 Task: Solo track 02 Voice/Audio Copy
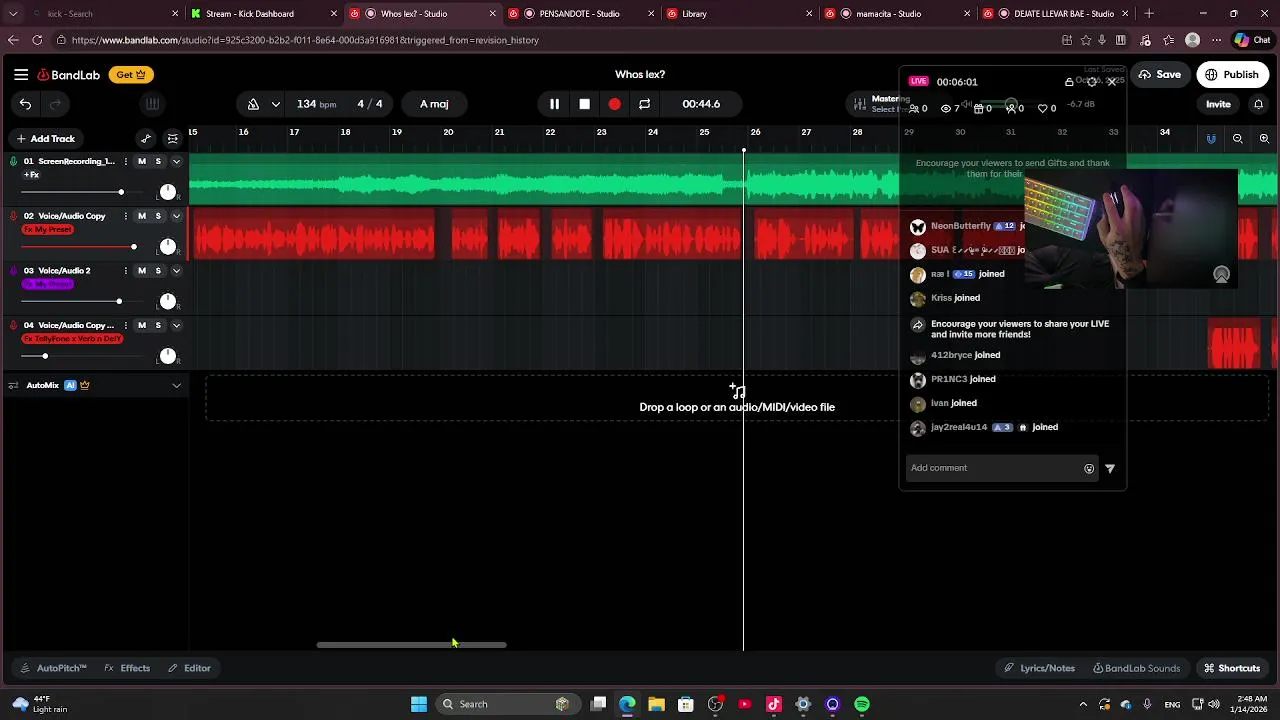(157, 216)
